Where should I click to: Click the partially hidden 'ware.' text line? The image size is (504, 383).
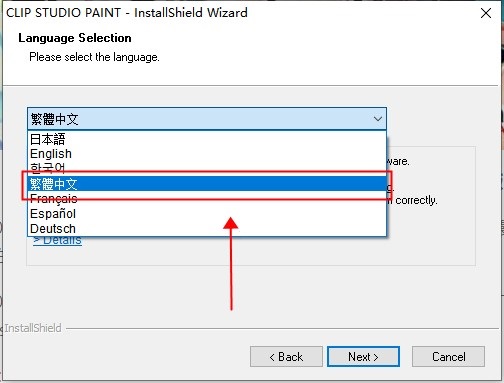click(x=398, y=162)
